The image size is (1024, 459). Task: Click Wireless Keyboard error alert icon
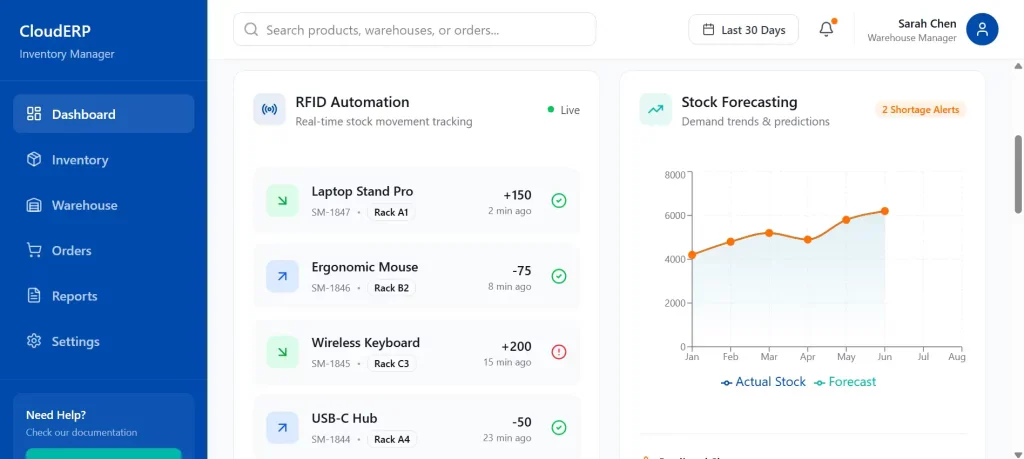[x=558, y=352]
